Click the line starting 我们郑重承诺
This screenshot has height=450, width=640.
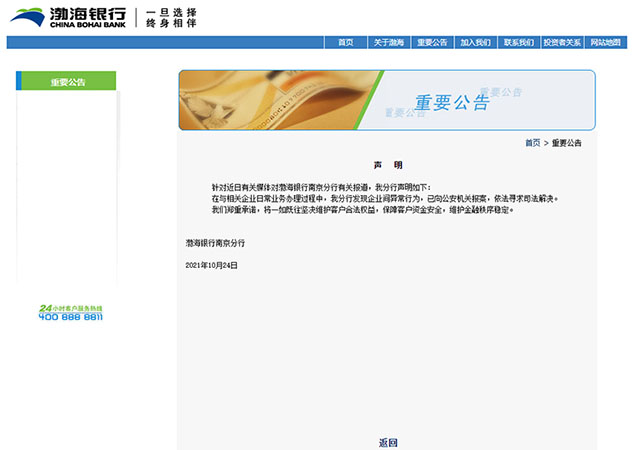tap(362, 210)
